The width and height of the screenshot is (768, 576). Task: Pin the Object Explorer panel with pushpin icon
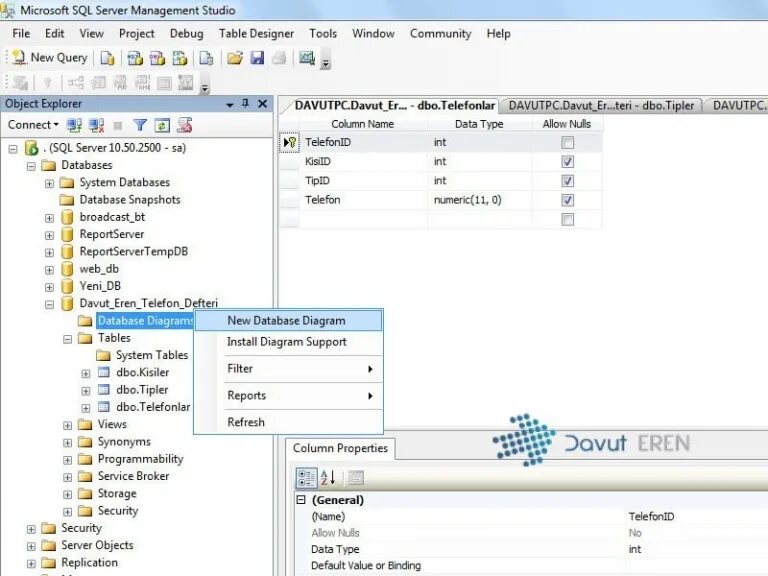[x=245, y=104]
